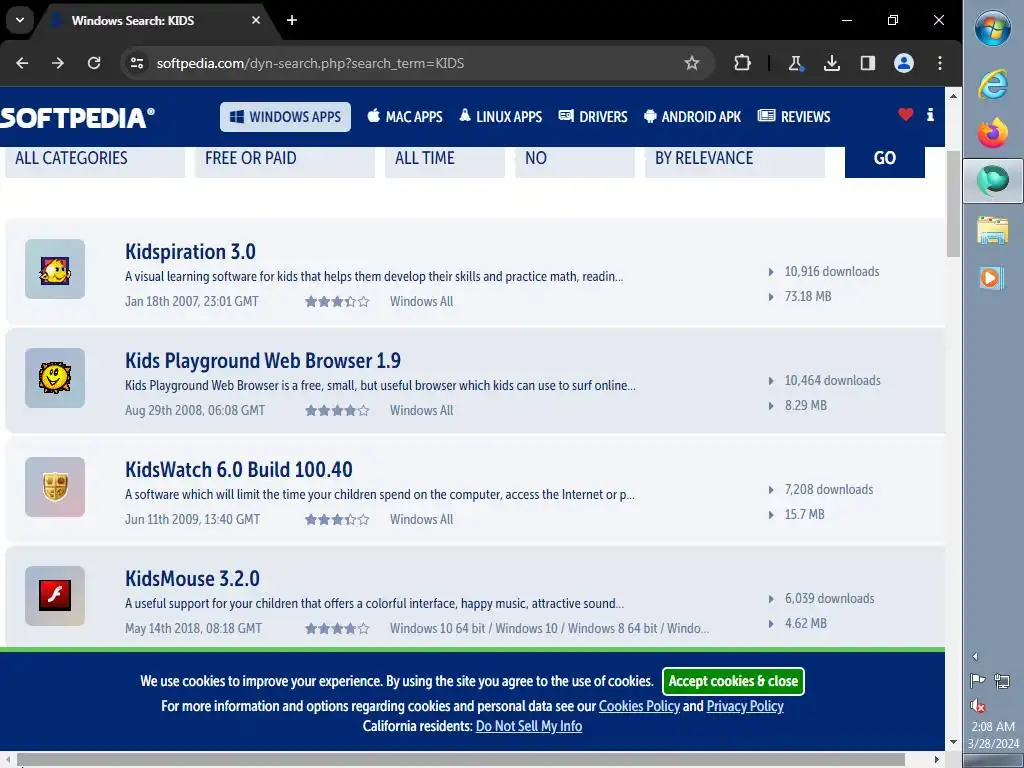Viewport: 1024px width, 768px height.
Task: Go back with the browser back arrow
Action: pos(22,63)
